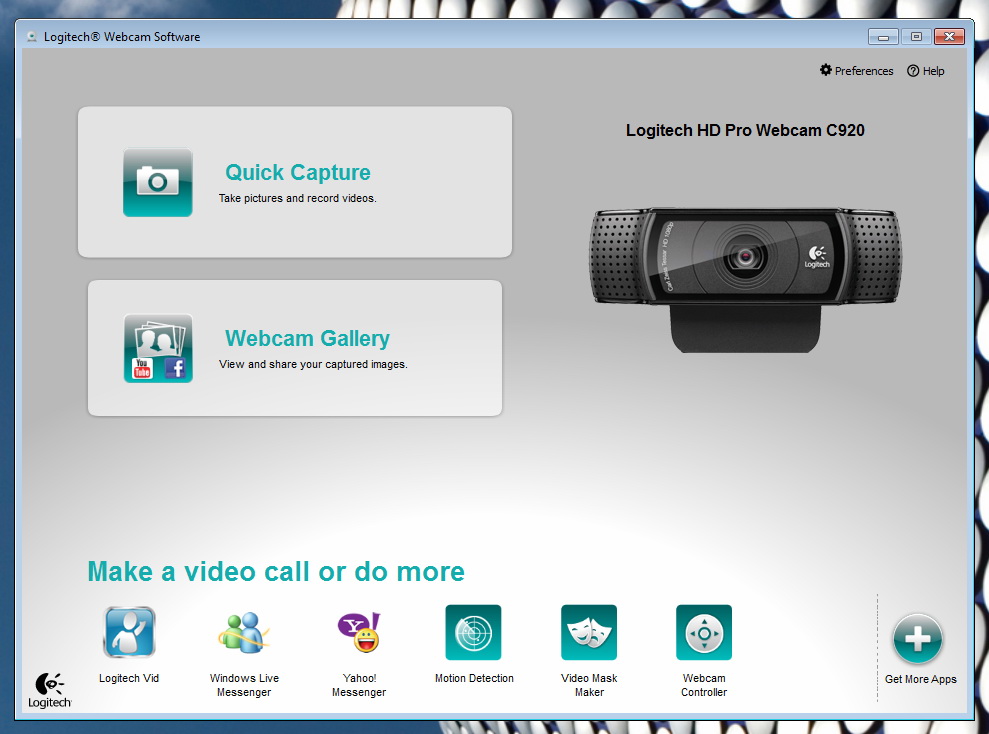The height and width of the screenshot is (734, 989).
Task: Launch Yahoo! Messenger icon
Action: [359, 632]
